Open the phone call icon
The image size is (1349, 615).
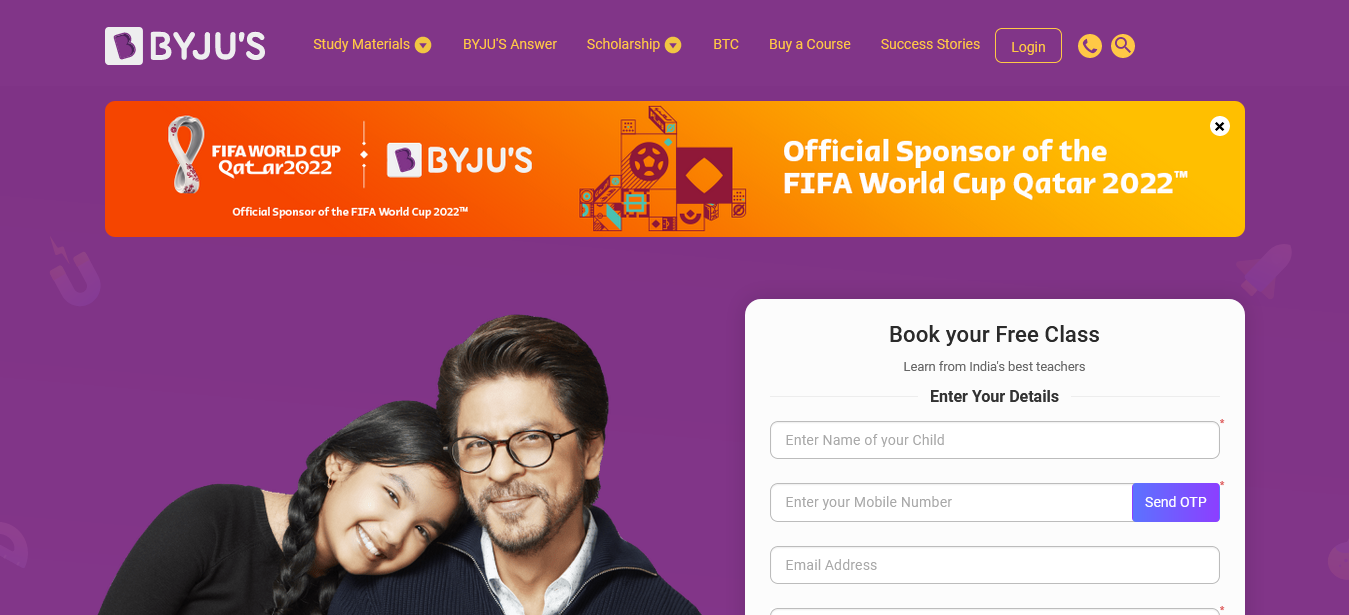[1090, 46]
